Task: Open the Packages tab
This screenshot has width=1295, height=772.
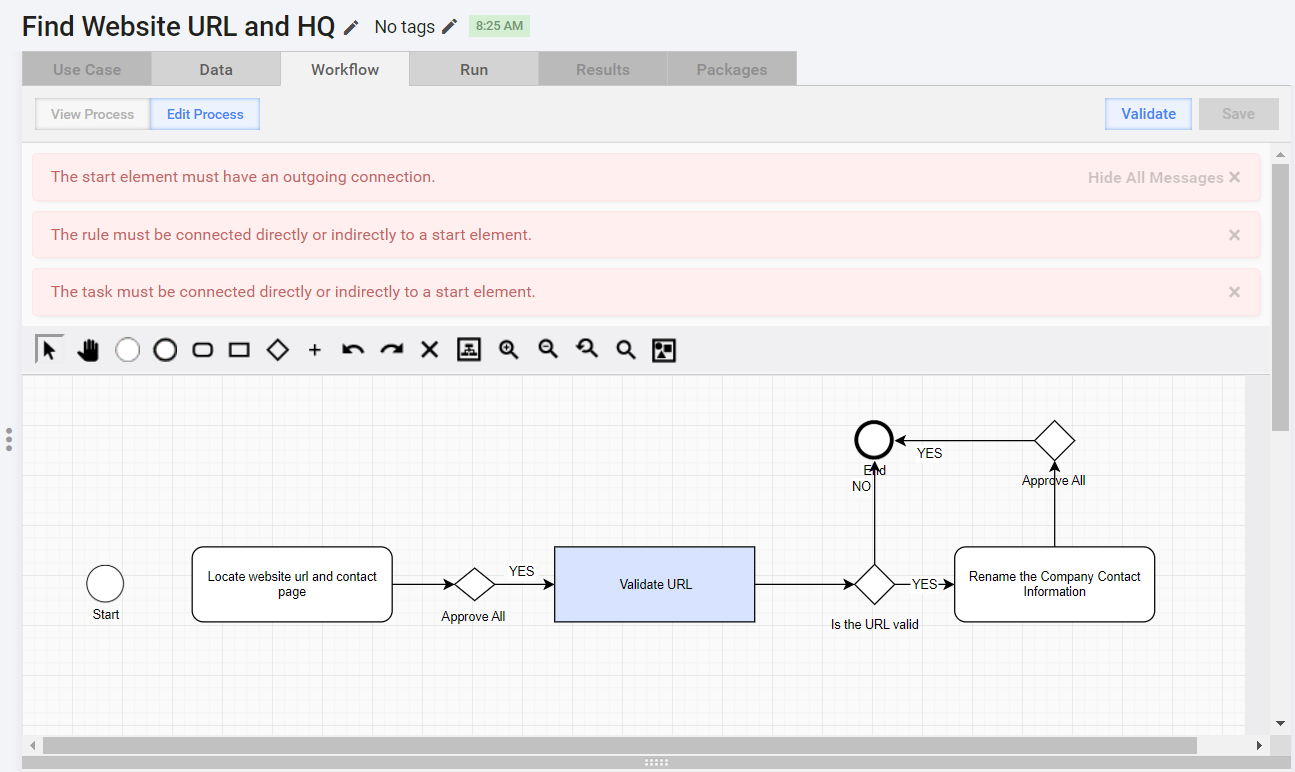Action: (732, 69)
